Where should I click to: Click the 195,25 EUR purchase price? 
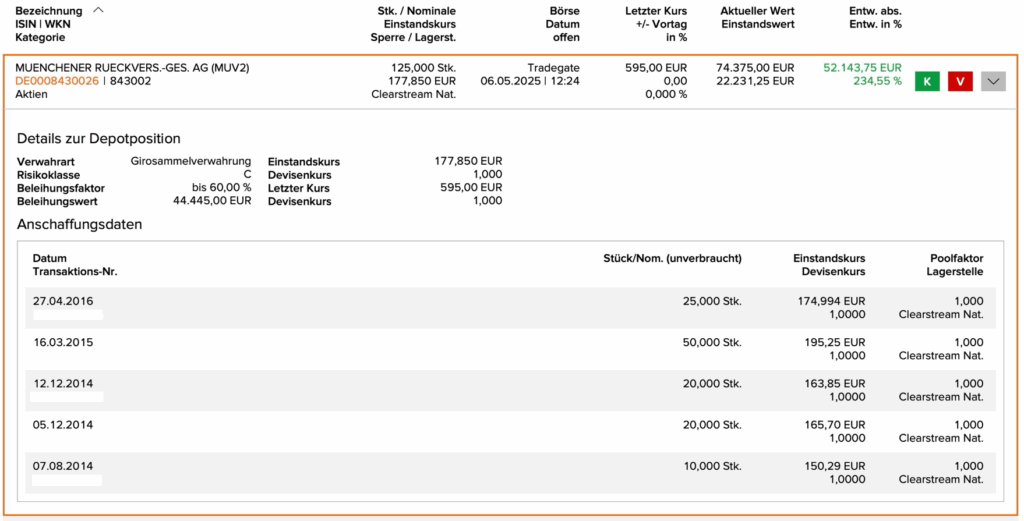(x=835, y=342)
